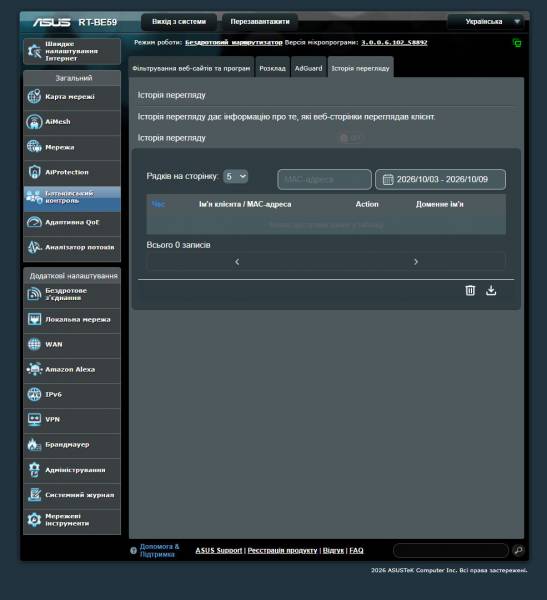Open rows per page dropdown showing 5
This screenshot has width=547, height=600.
pyautogui.click(x=235, y=176)
